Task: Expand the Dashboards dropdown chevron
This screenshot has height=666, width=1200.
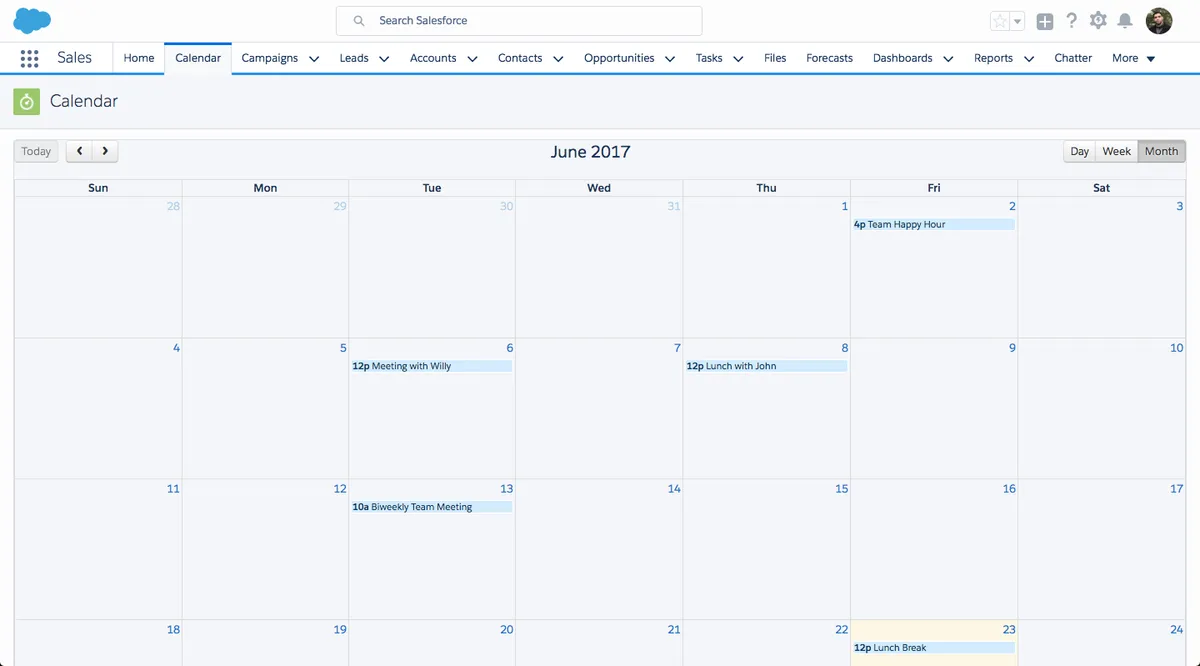Action: [x=948, y=59]
